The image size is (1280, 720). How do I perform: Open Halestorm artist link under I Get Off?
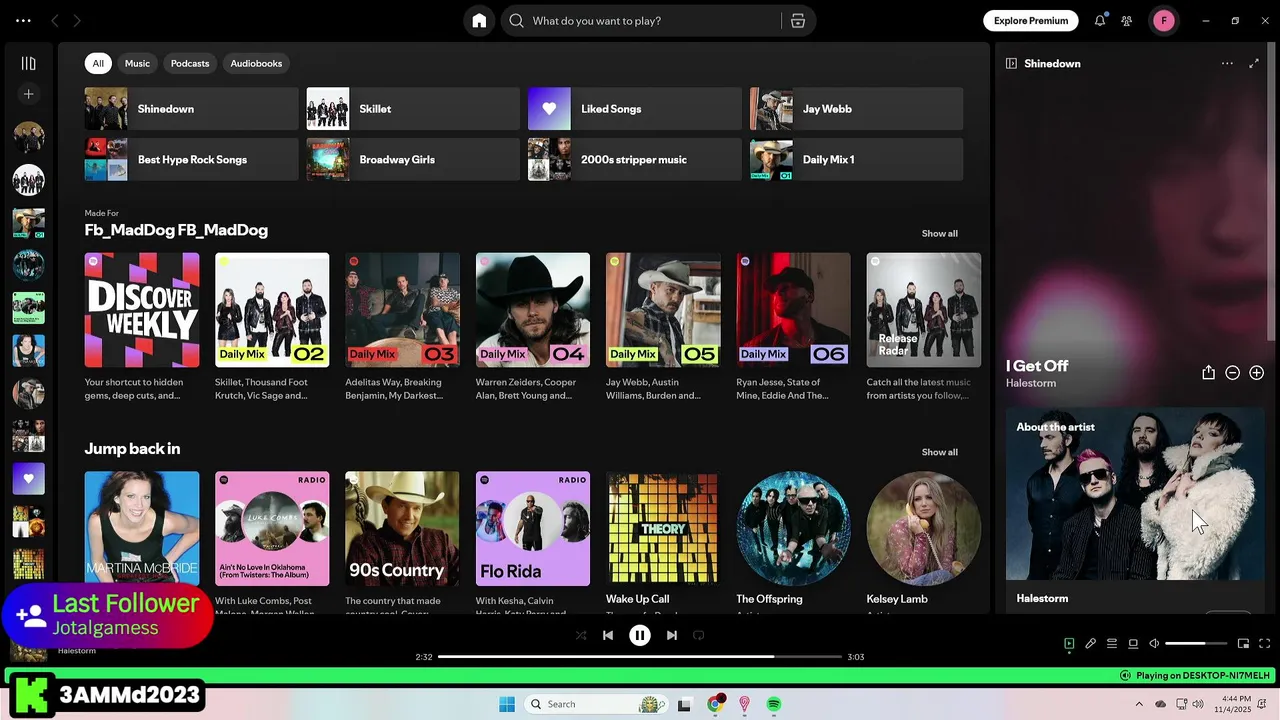(1031, 384)
